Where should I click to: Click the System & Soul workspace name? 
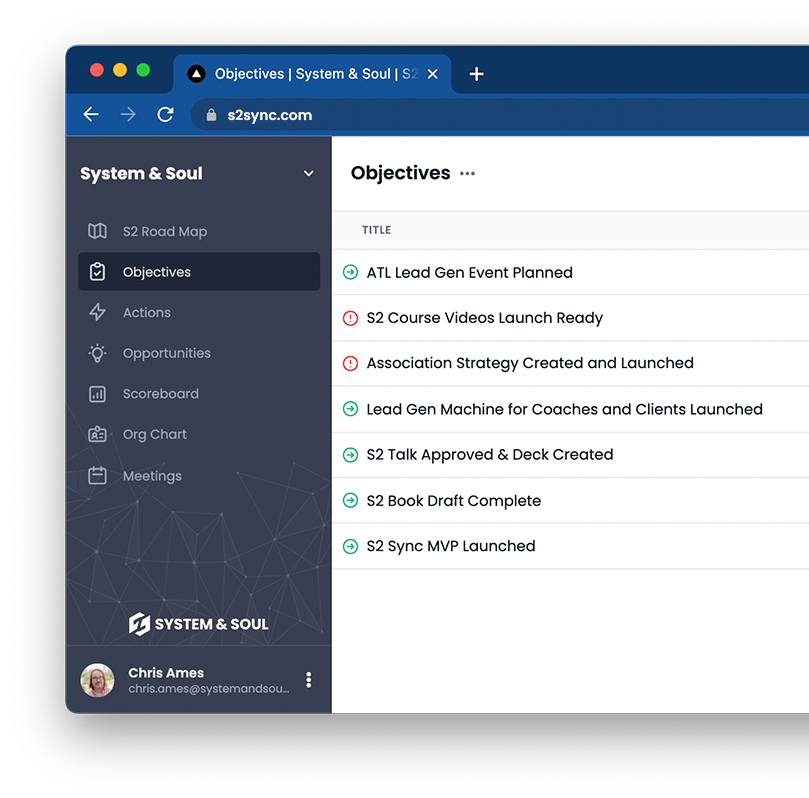coord(141,173)
